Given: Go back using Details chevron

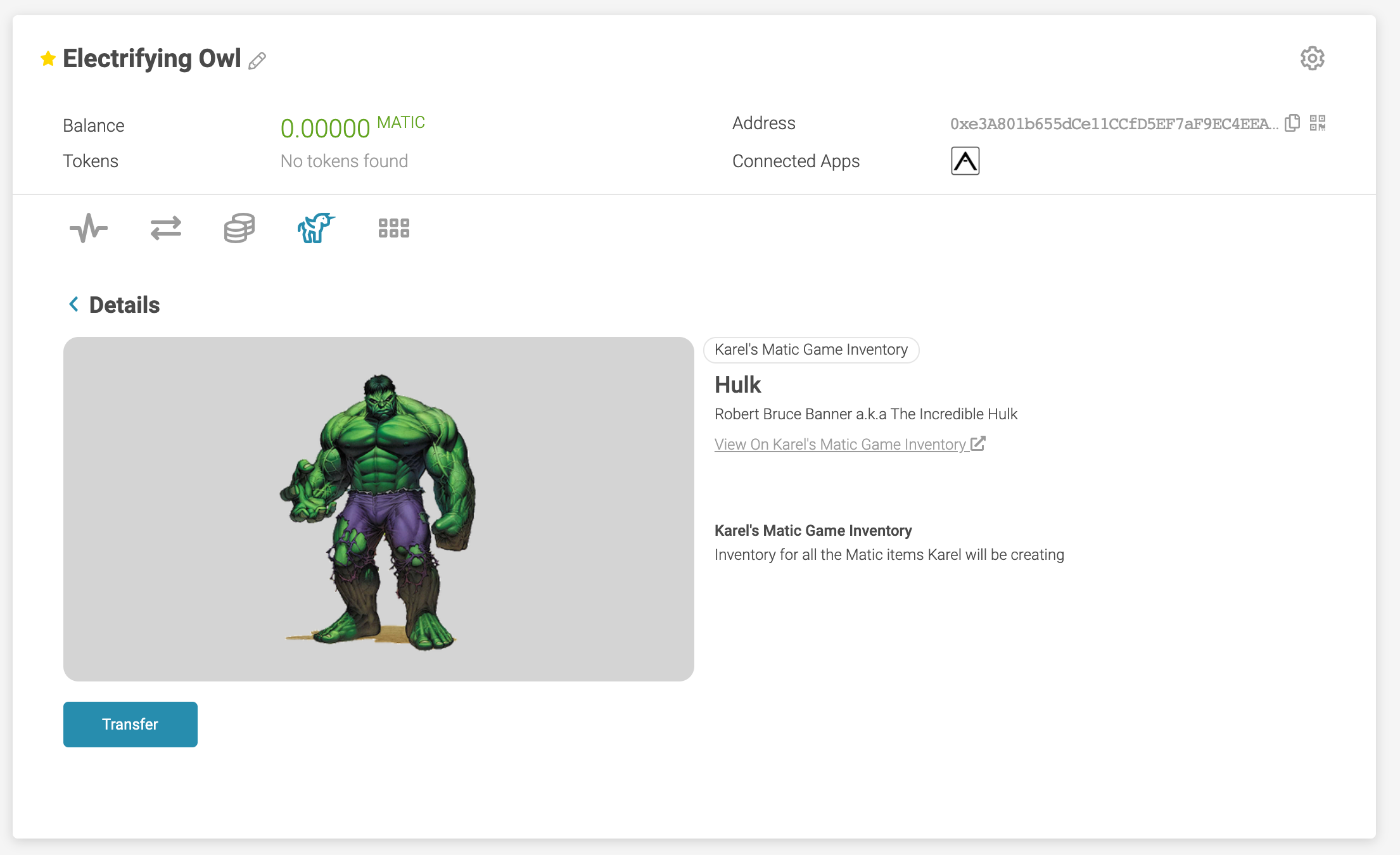Looking at the screenshot, I should pos(73,305).
